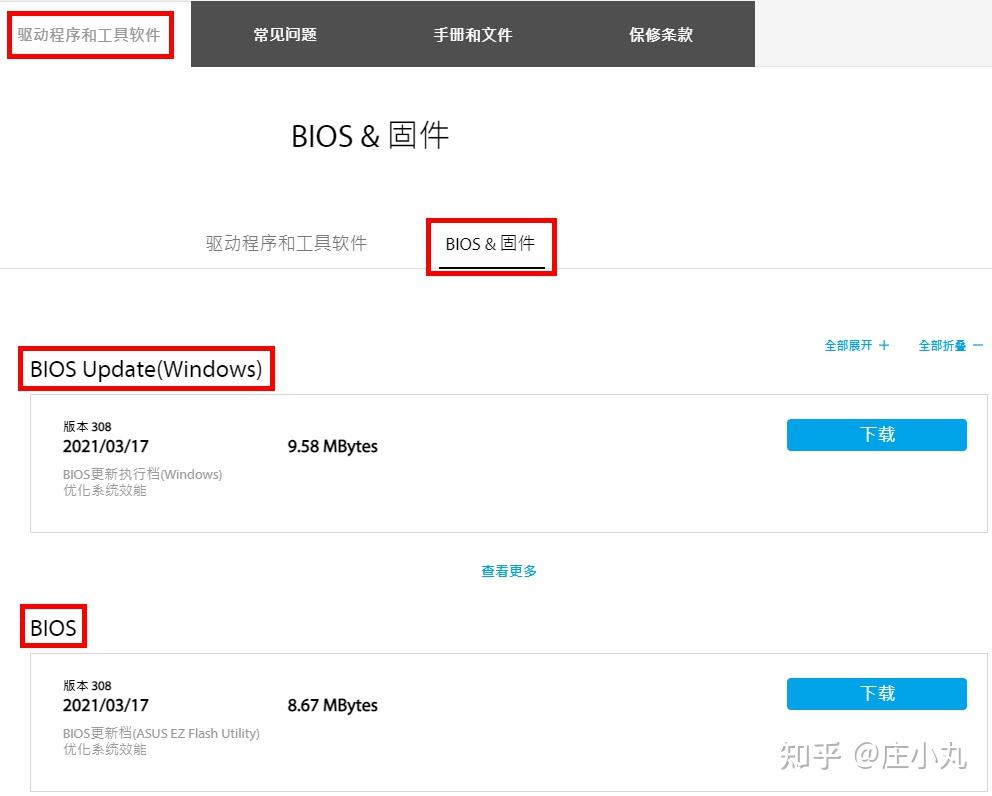Click the 9.58 MBytes file size label
This screenshot has width=992, height=796.
click(x=331, y=446)
